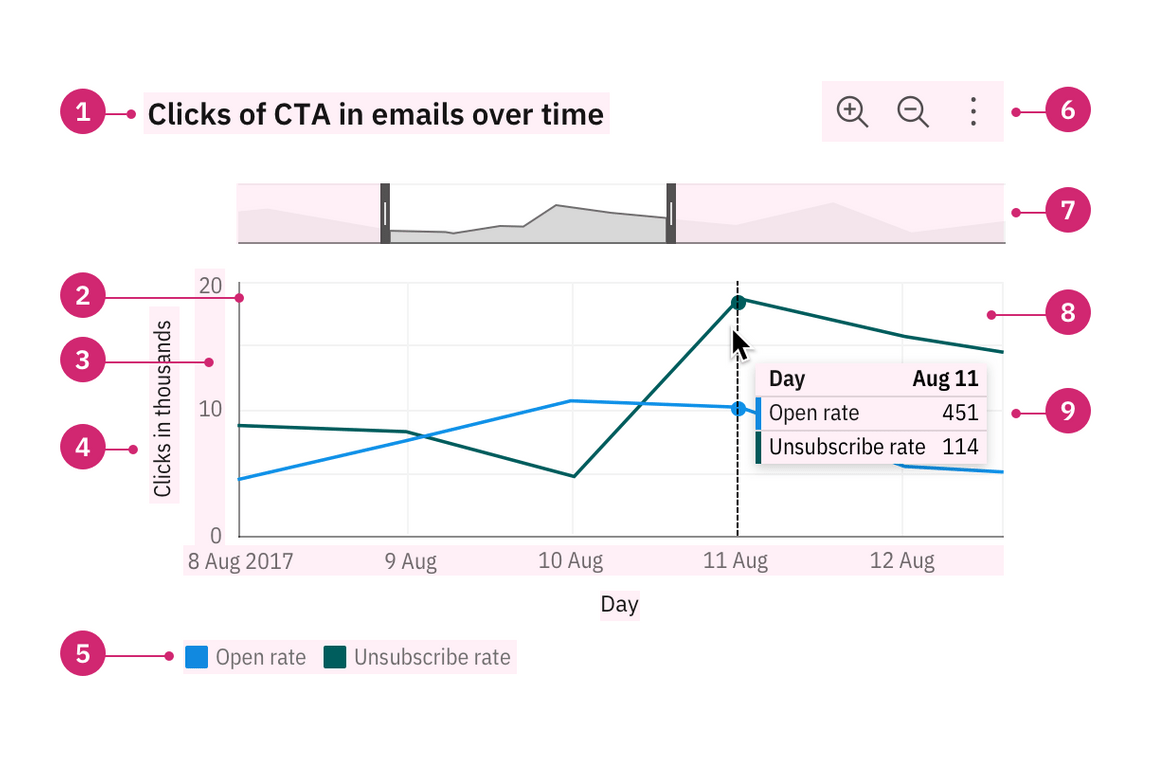This screenshot has width=1152, height=767.
Task: Click annotation marker number 5
Action: (83, 653)
